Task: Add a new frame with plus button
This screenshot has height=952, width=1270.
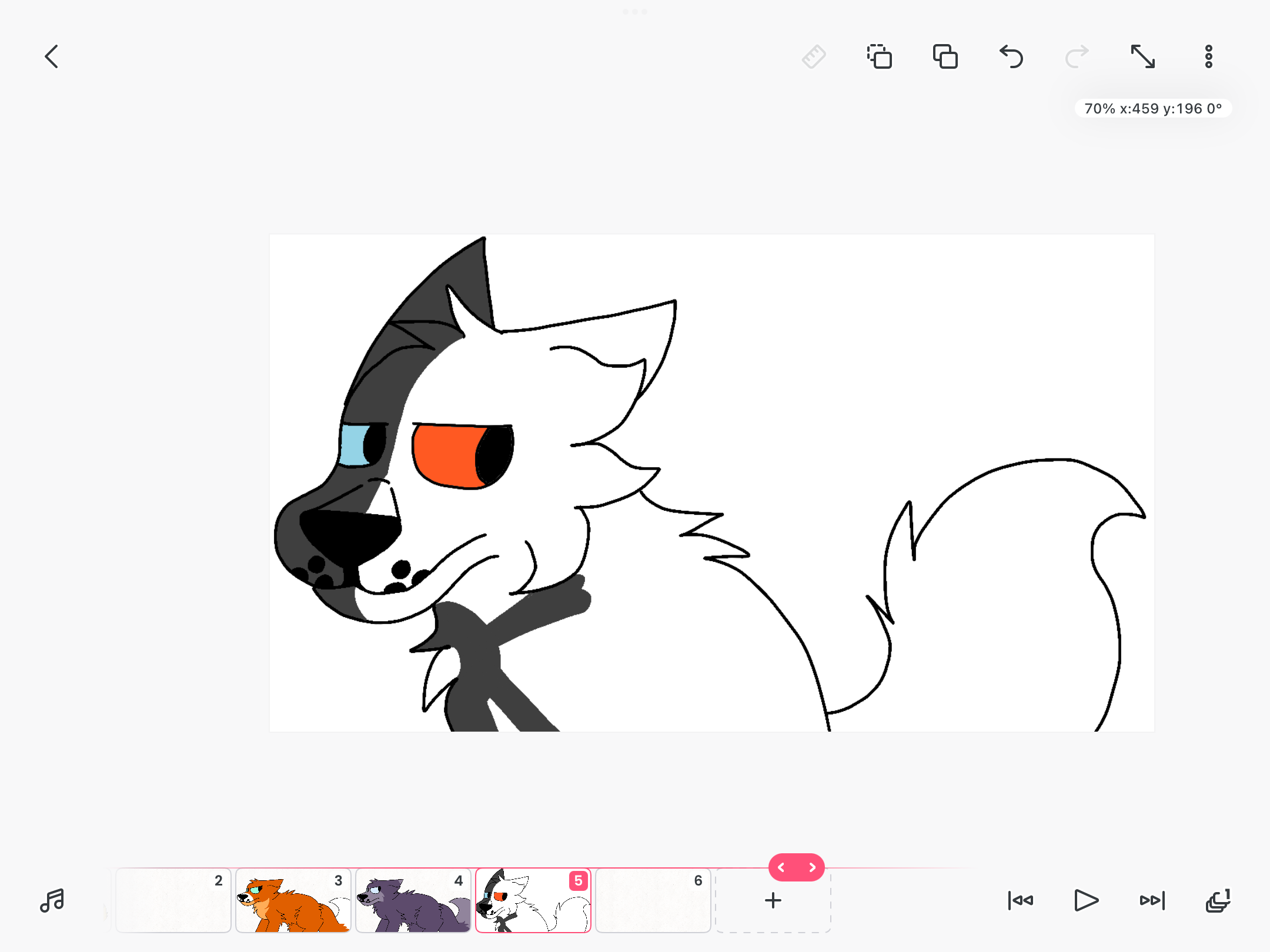Action: click(773, 900)
